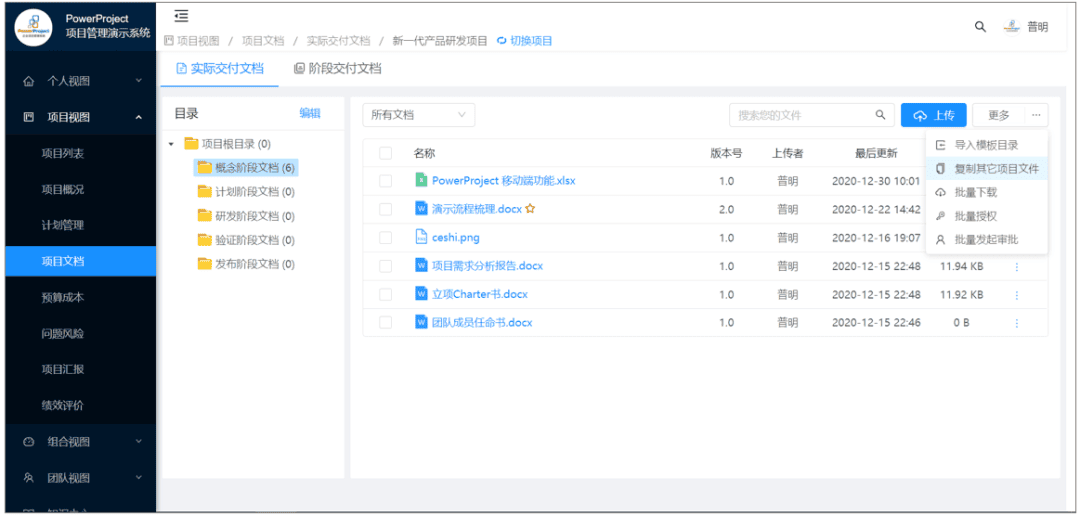Click the PowerProject logo
Viewport: 1080px width, 516px height.
[x=34, y=27]
